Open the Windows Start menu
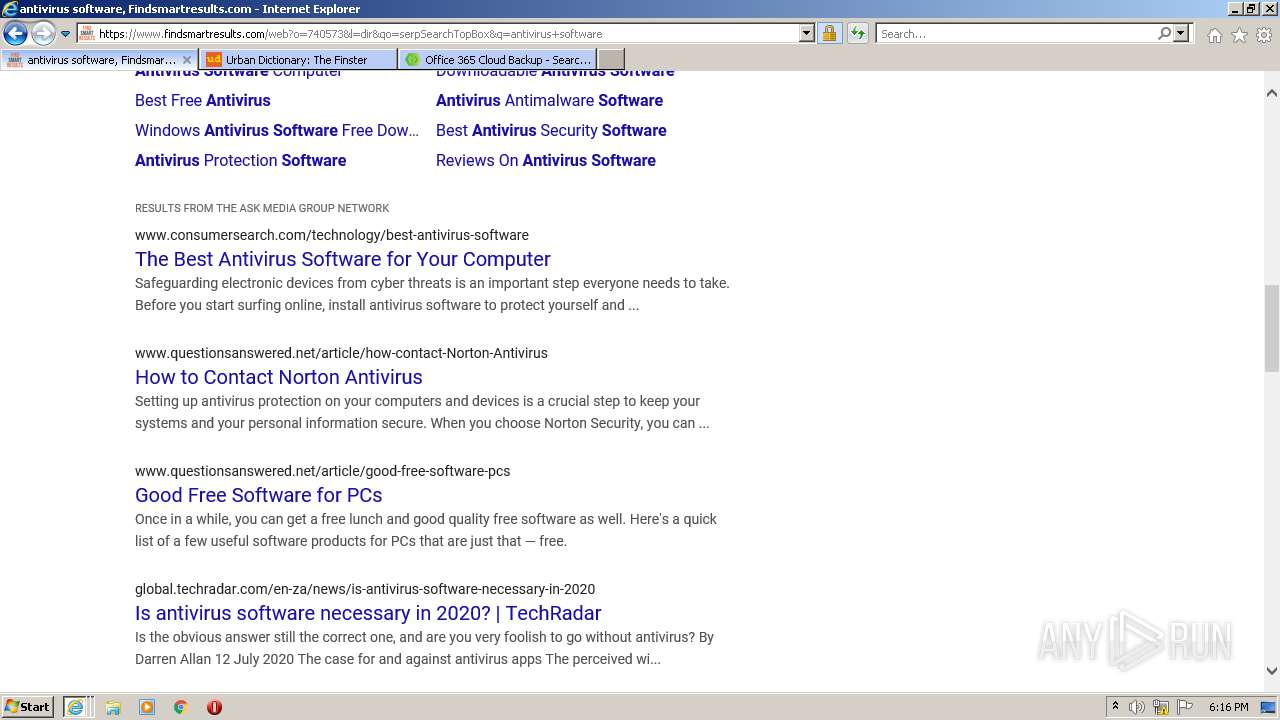1280x720 pixels. [27, 706]
